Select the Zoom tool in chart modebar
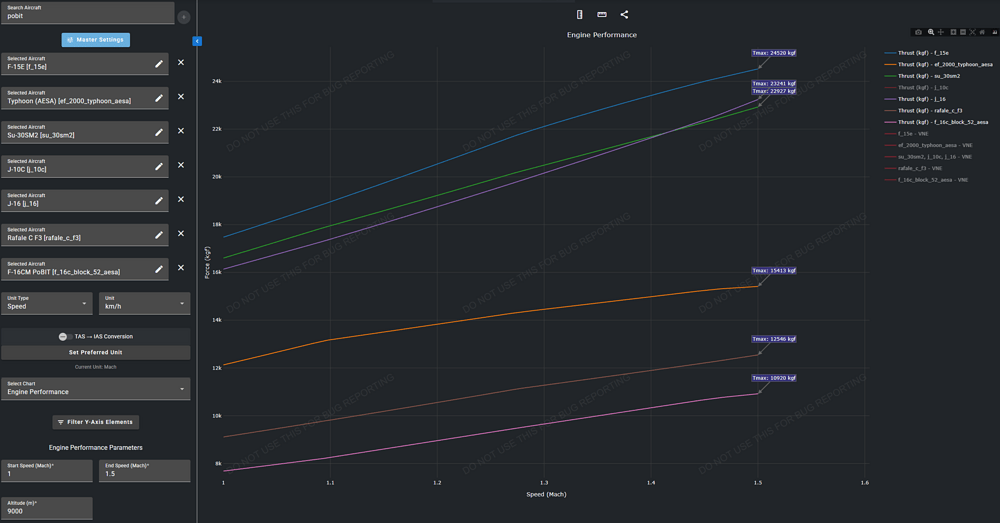Viewport: 1000px width, 523px height. pos(931,32)
